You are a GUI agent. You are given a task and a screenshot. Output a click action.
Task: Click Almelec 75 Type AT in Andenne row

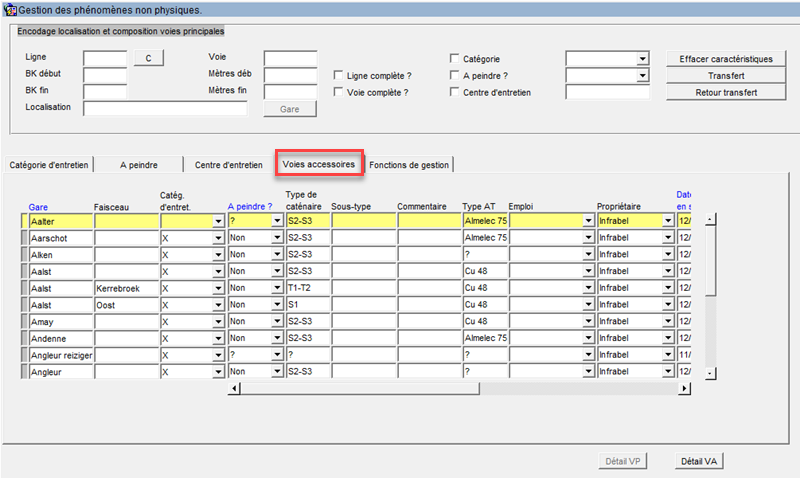pyautogui.click(x=485, y=338)
